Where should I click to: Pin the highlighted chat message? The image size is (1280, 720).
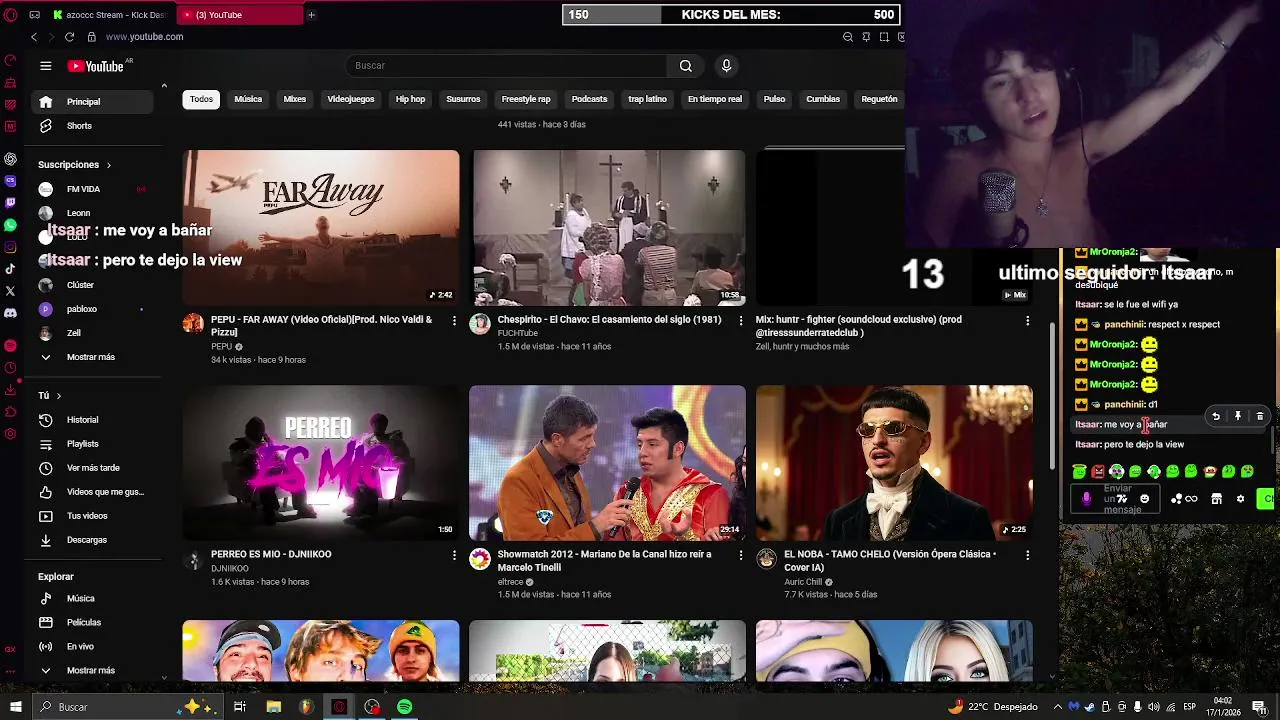[x=1238, y=416]
